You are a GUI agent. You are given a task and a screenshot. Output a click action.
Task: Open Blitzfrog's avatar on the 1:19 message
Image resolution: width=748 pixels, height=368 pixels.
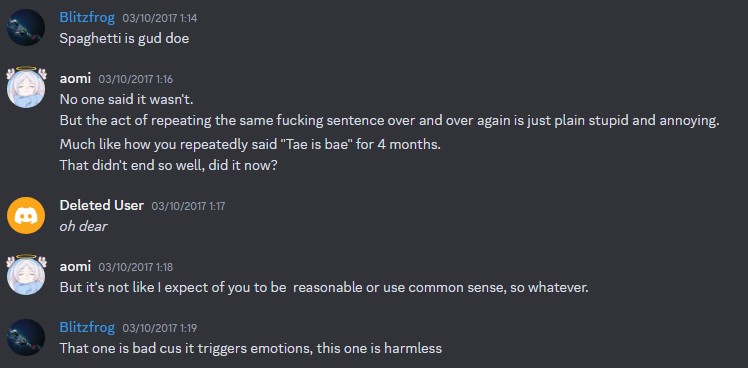pos(26,337)
